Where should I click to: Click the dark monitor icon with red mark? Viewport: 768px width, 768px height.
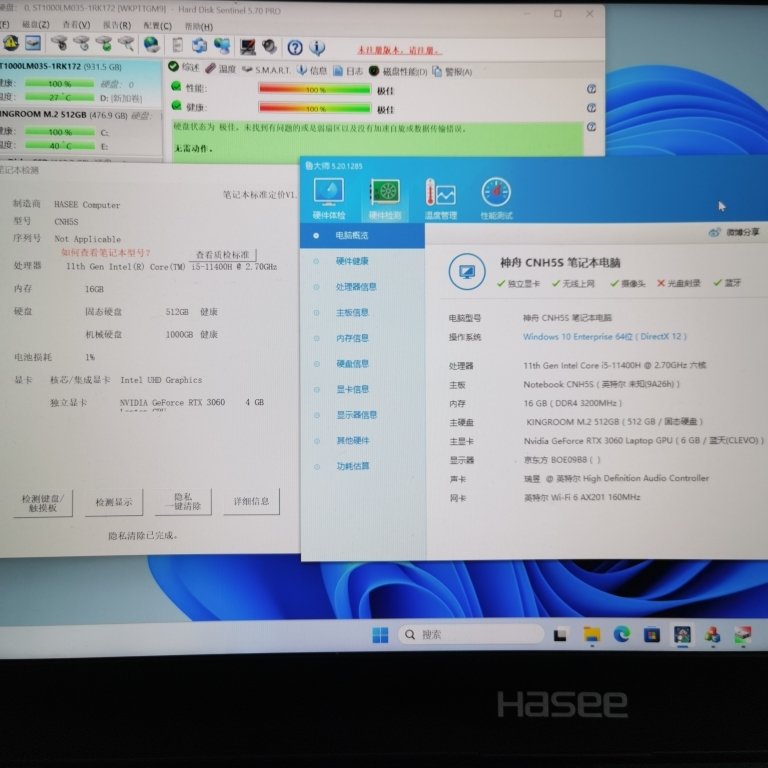[x=247, y=47]
